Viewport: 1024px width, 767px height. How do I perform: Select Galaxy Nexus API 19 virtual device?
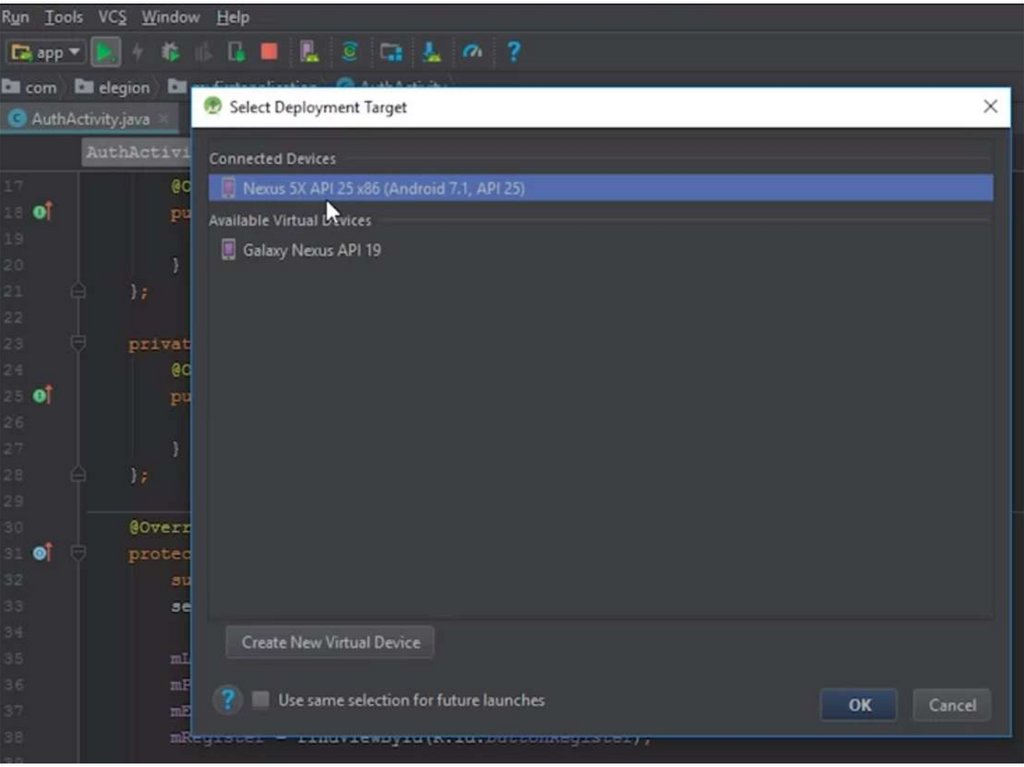pyautogui.click(x=311, y=250)
